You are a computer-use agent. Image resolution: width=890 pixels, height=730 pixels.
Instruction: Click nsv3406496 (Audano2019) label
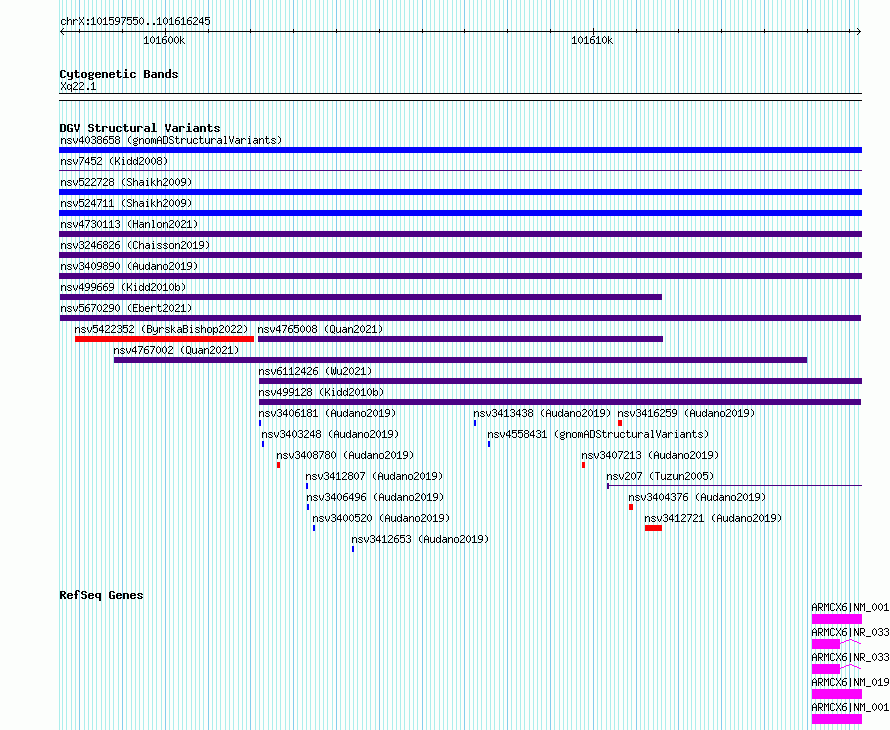(x=375, y=497)
